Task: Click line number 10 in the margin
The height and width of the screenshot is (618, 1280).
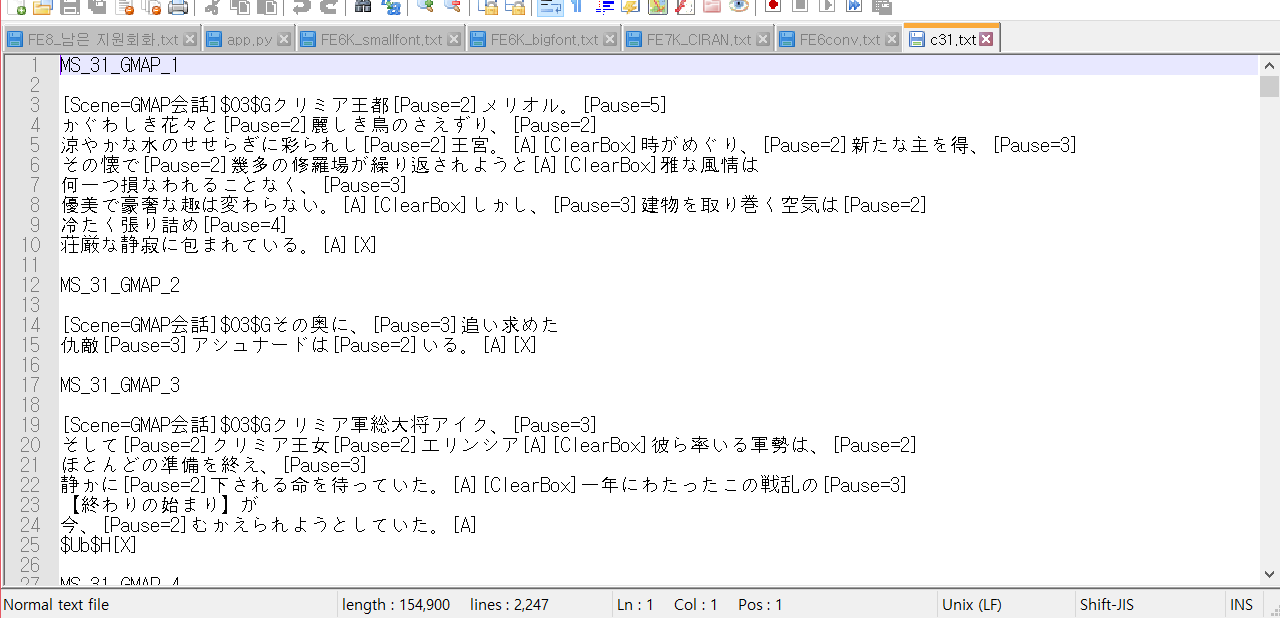Action: (x=30, y=245)
